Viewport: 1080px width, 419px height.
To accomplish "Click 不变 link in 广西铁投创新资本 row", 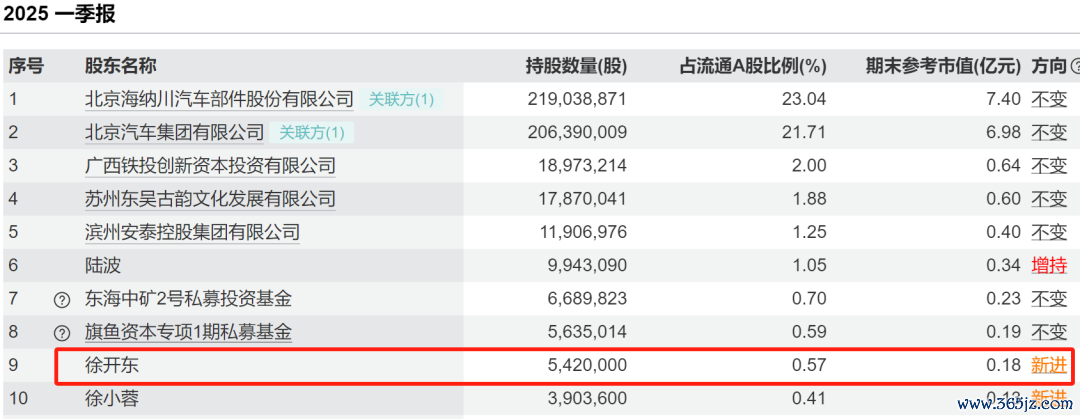I will pyautogui.click(x=1049, y=166).
